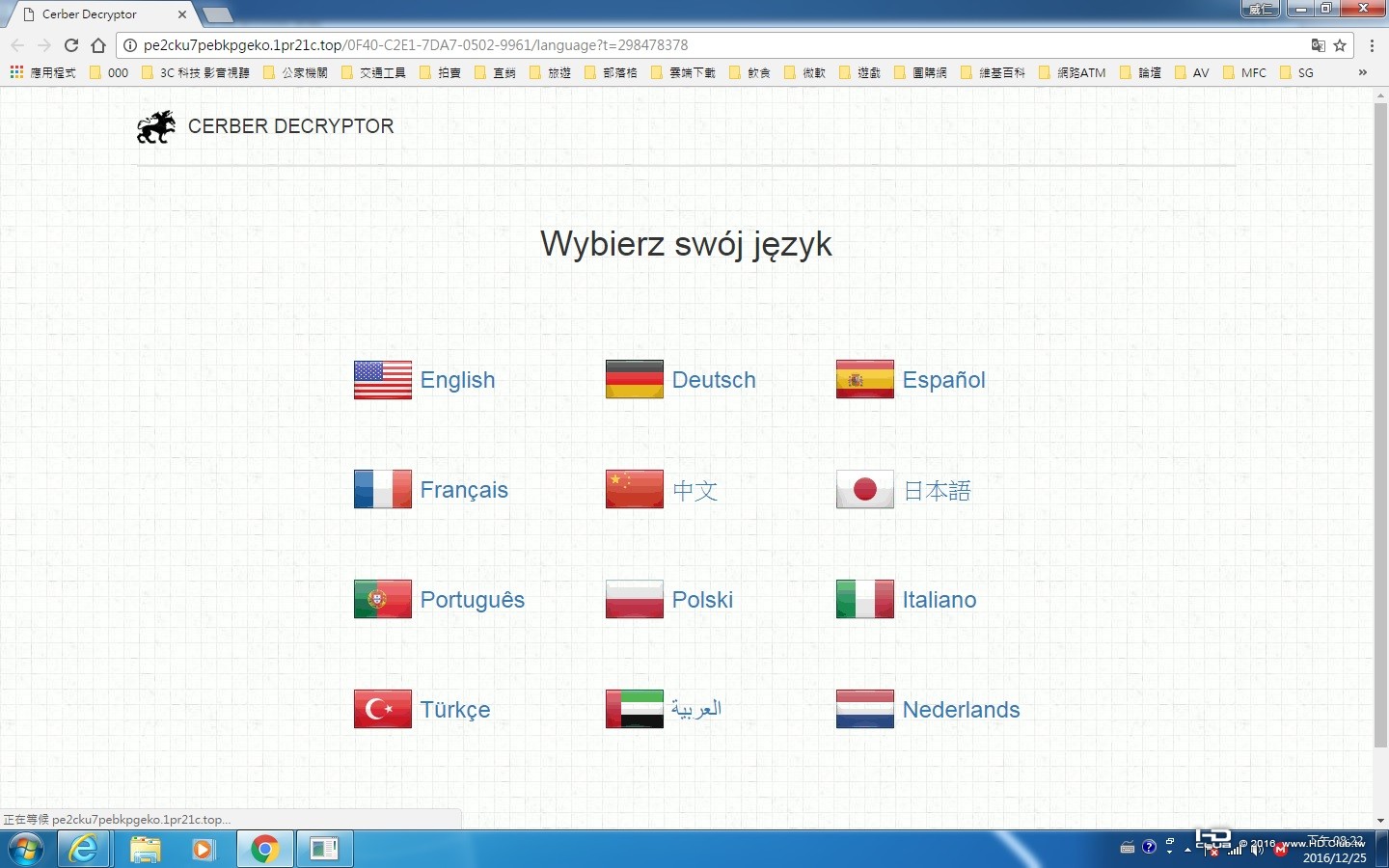Open the 3C 科技 影音視聽 bookmark folder
This screenshot has width=1389, height=868.
(196, 72)
